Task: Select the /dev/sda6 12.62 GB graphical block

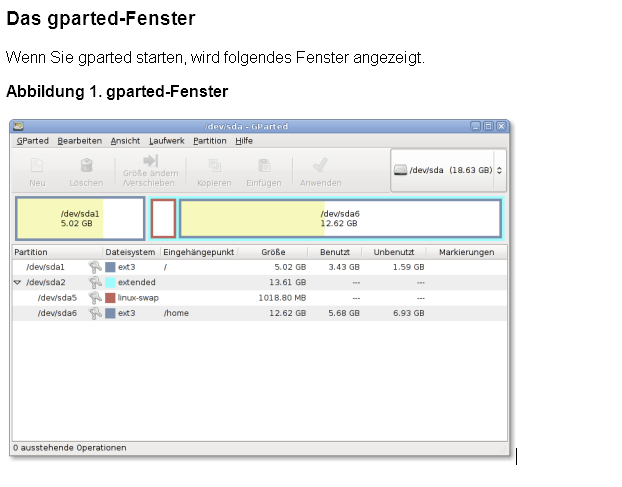Action: (340, 219)
